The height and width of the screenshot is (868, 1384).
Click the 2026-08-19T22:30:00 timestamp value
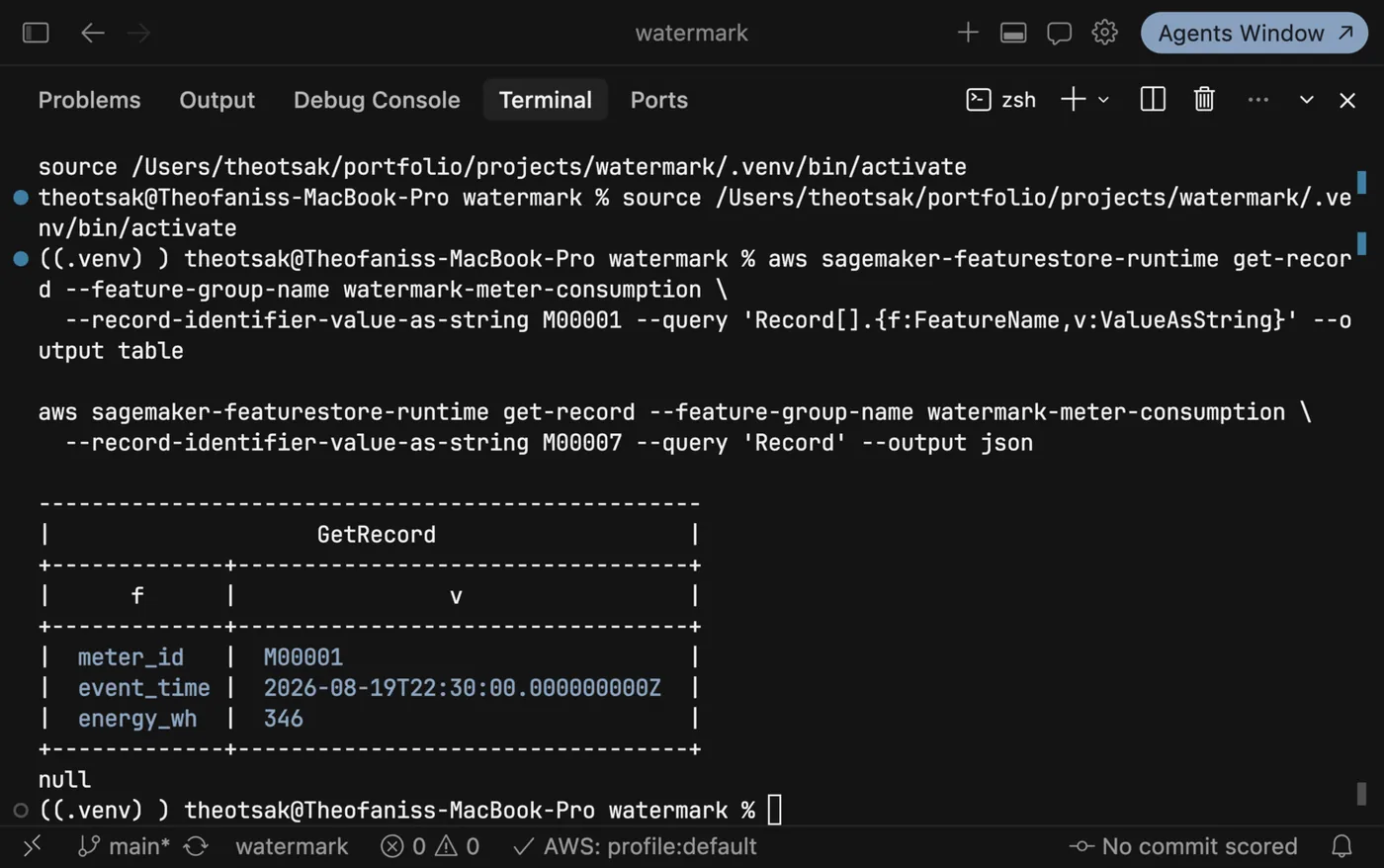tap(462, 688)
